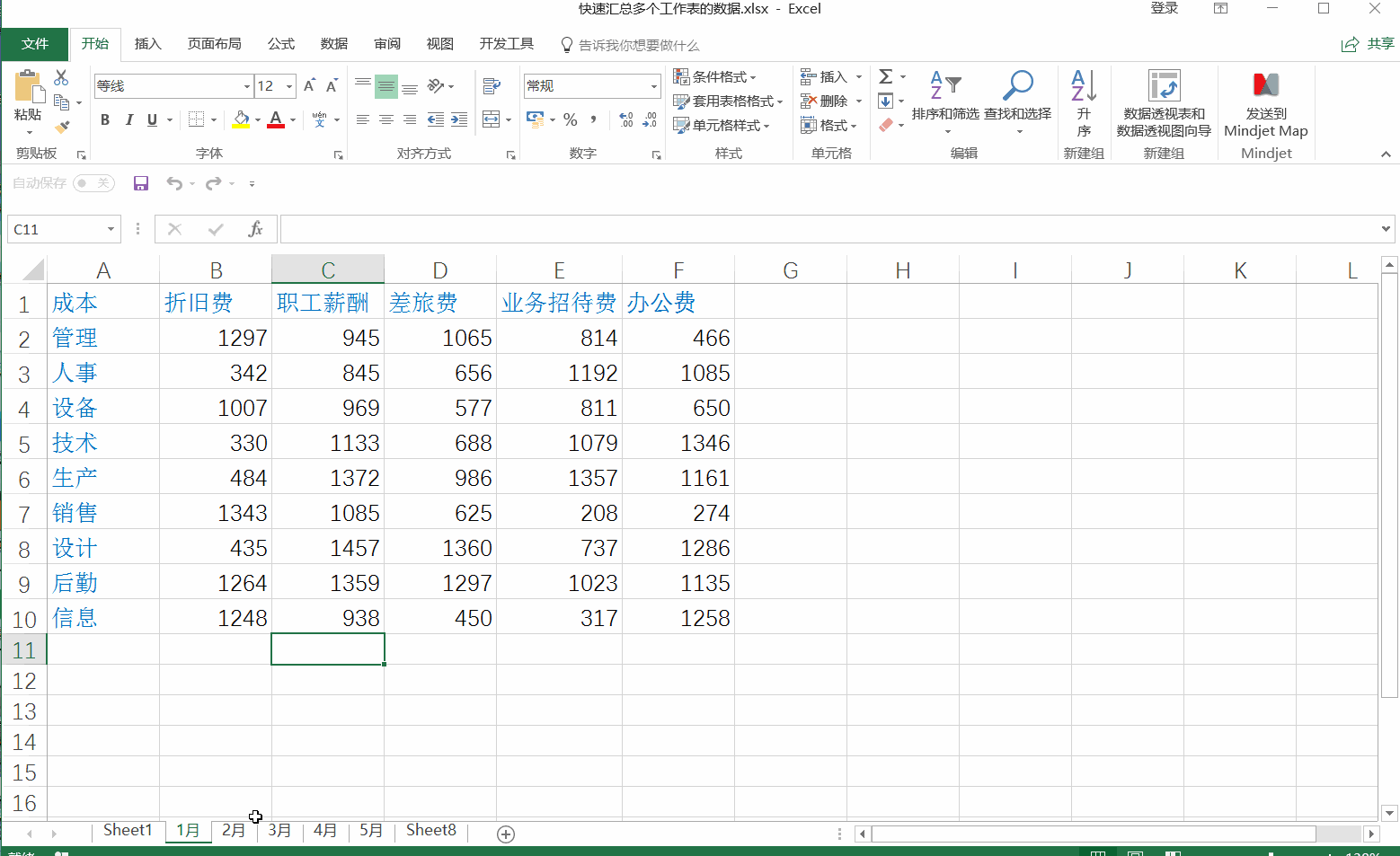This screenshot has height=856, width=1400.
Task: Apply percent style to the cell
Action: pyautogui.click(x=570, y=119)
